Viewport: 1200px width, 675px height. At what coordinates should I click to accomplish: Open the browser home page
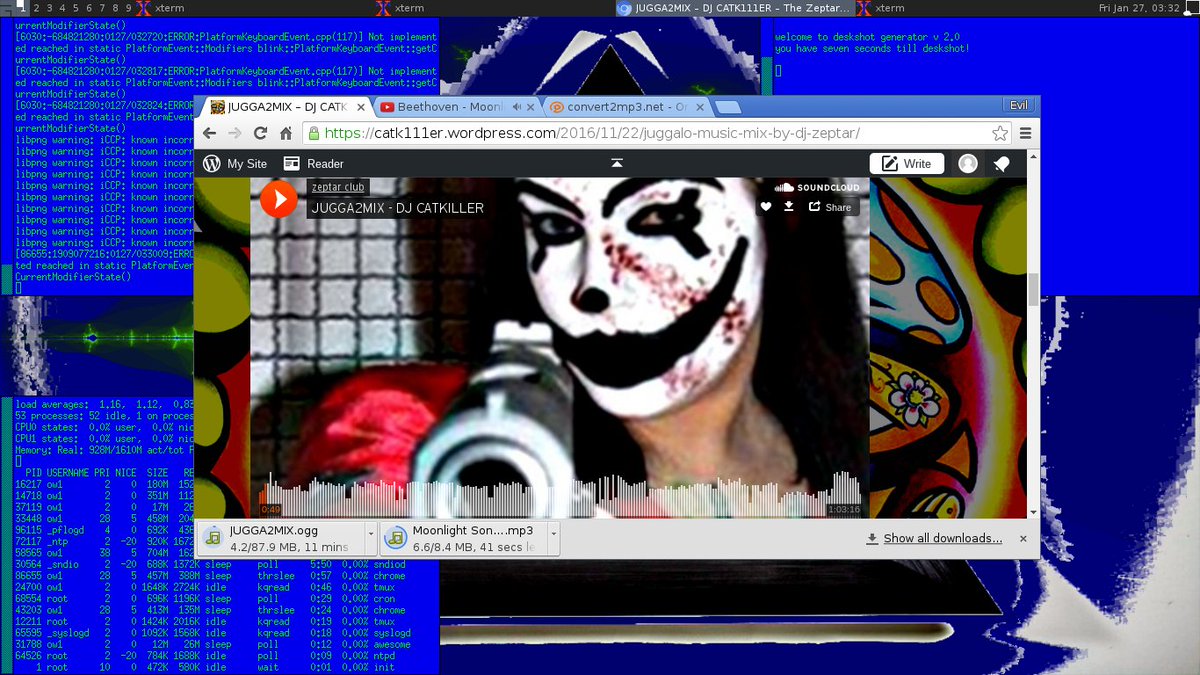[285, 133]
